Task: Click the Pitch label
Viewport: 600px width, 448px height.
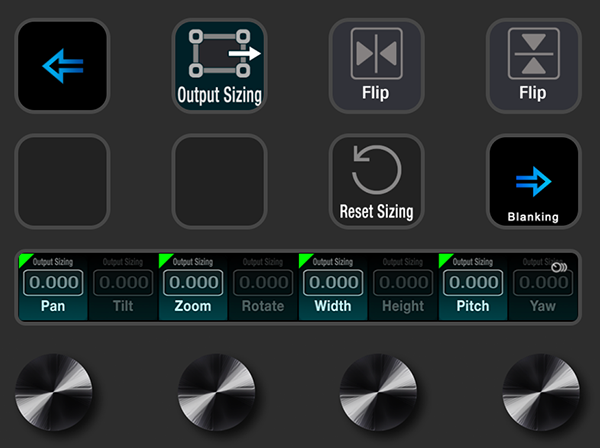Action: pyautogui.click(x=473, y=306)
